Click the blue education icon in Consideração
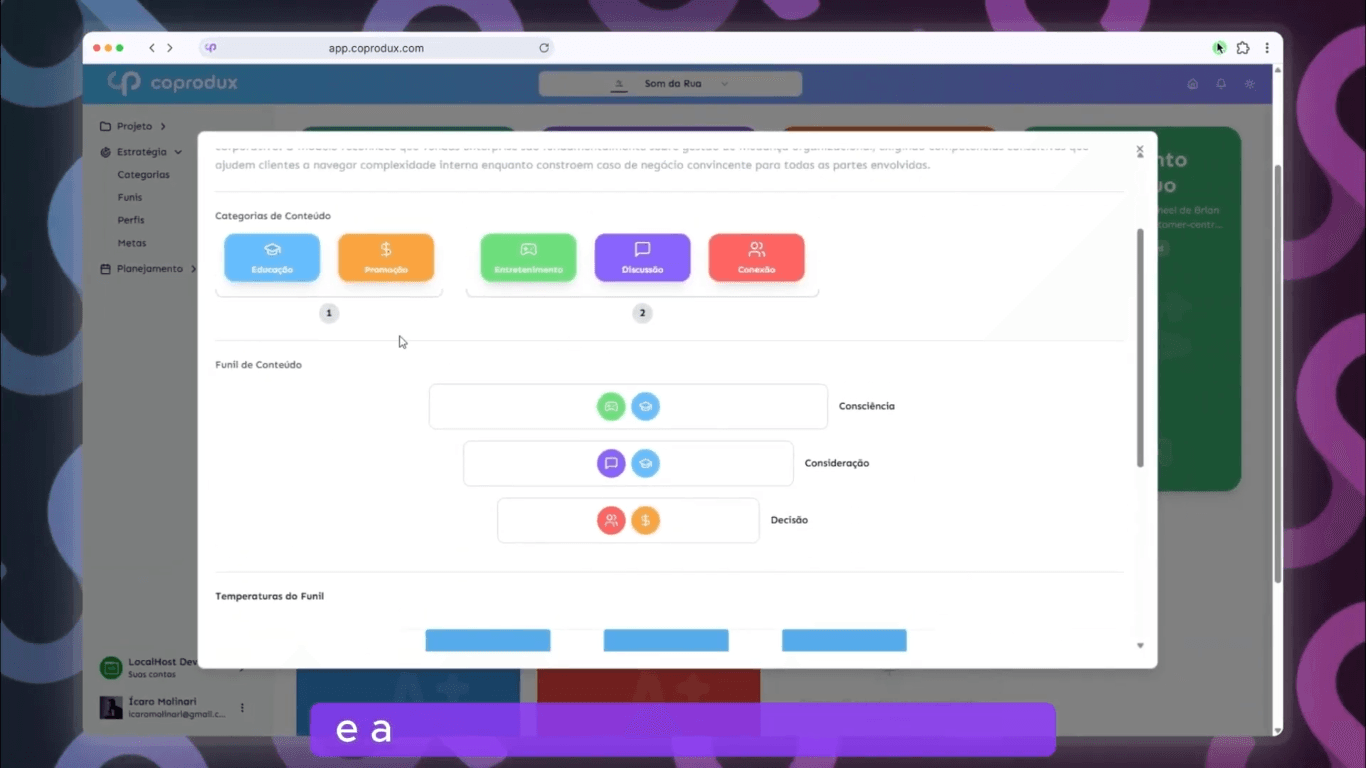This screenshot has height=768, width=1366. tap(645, 464)
